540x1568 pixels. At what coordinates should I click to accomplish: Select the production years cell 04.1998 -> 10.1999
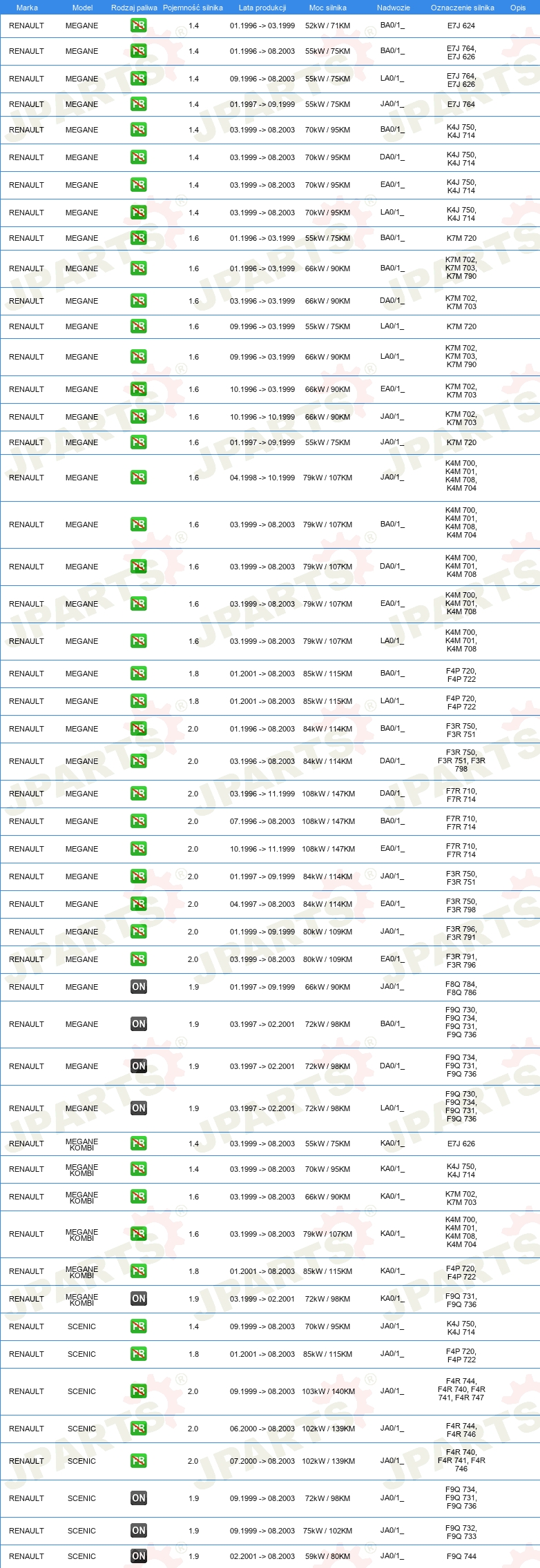(x=262, y=478)
